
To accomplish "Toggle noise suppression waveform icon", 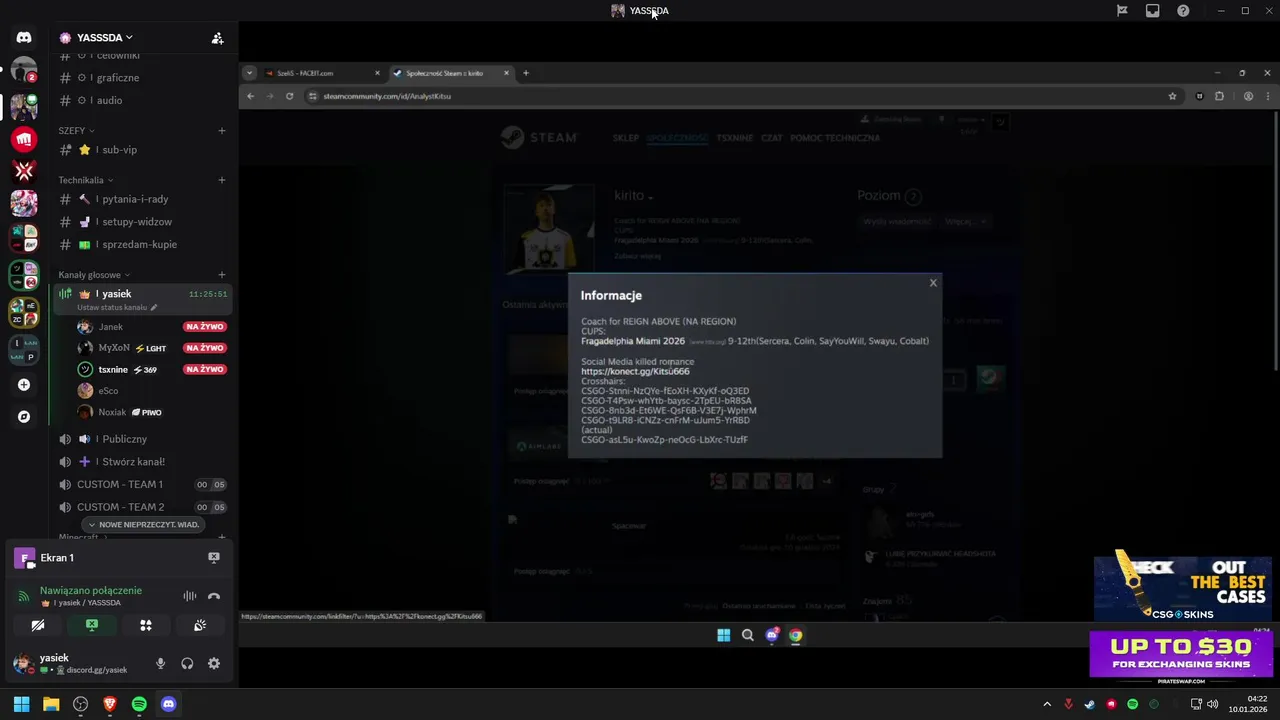I will [189, 596].
